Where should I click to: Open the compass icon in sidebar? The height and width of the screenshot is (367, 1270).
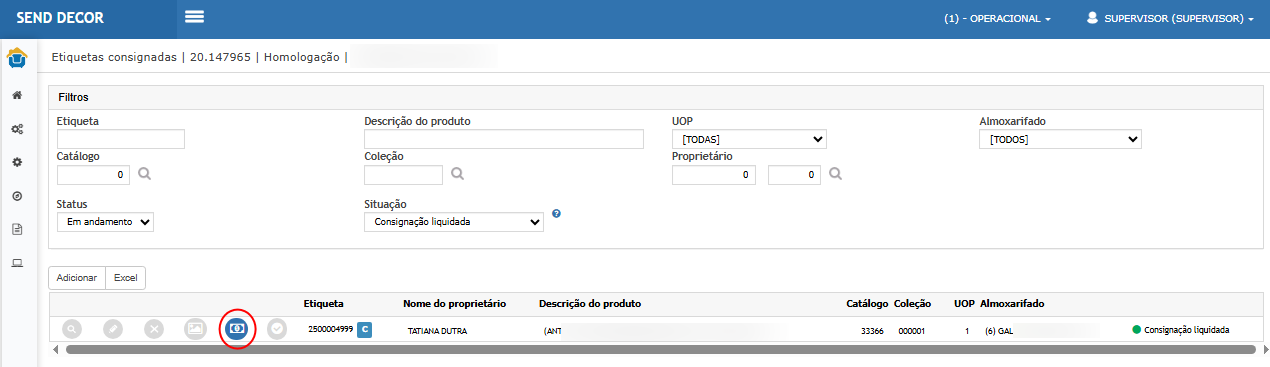tap(17, 196)
